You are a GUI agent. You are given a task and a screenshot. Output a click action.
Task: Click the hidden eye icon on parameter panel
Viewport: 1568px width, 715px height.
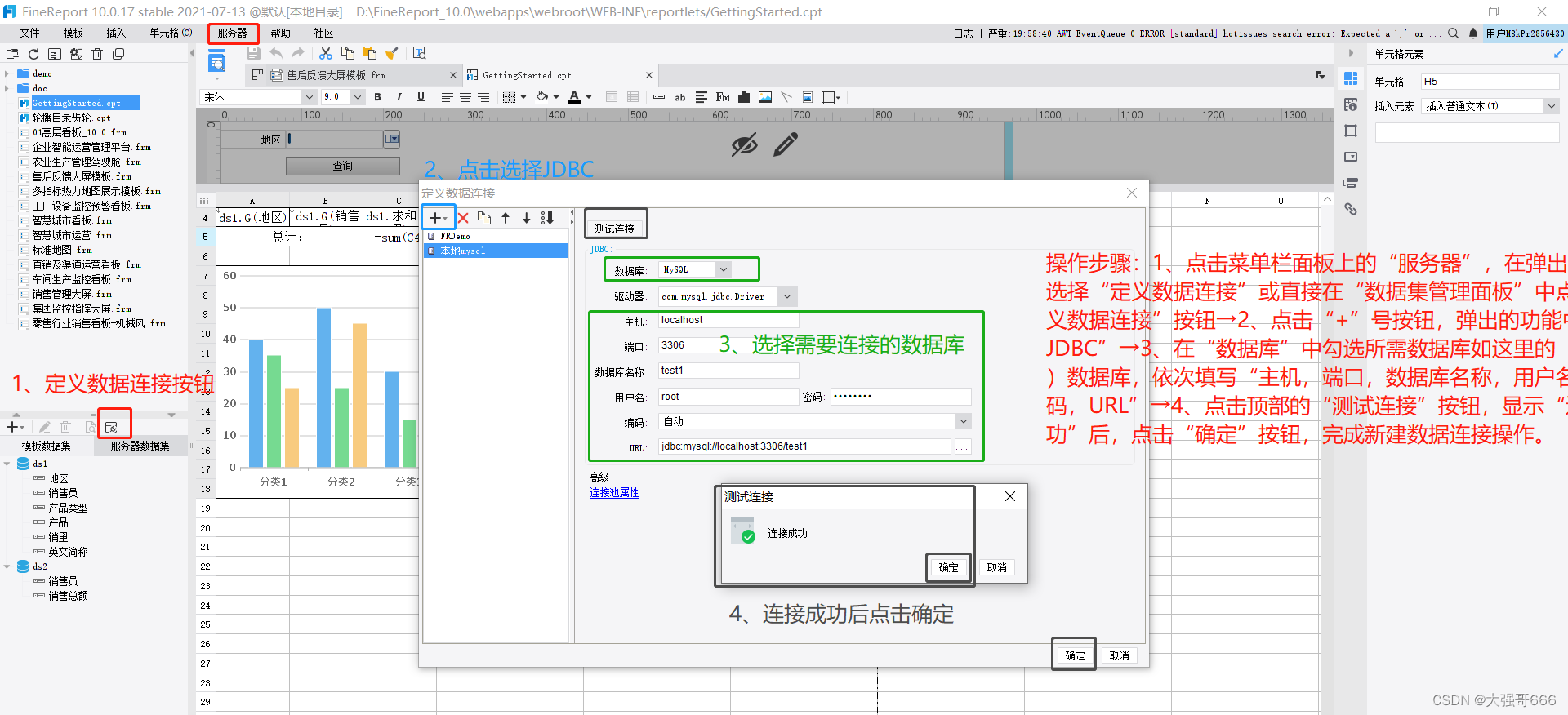coord(744,145)
